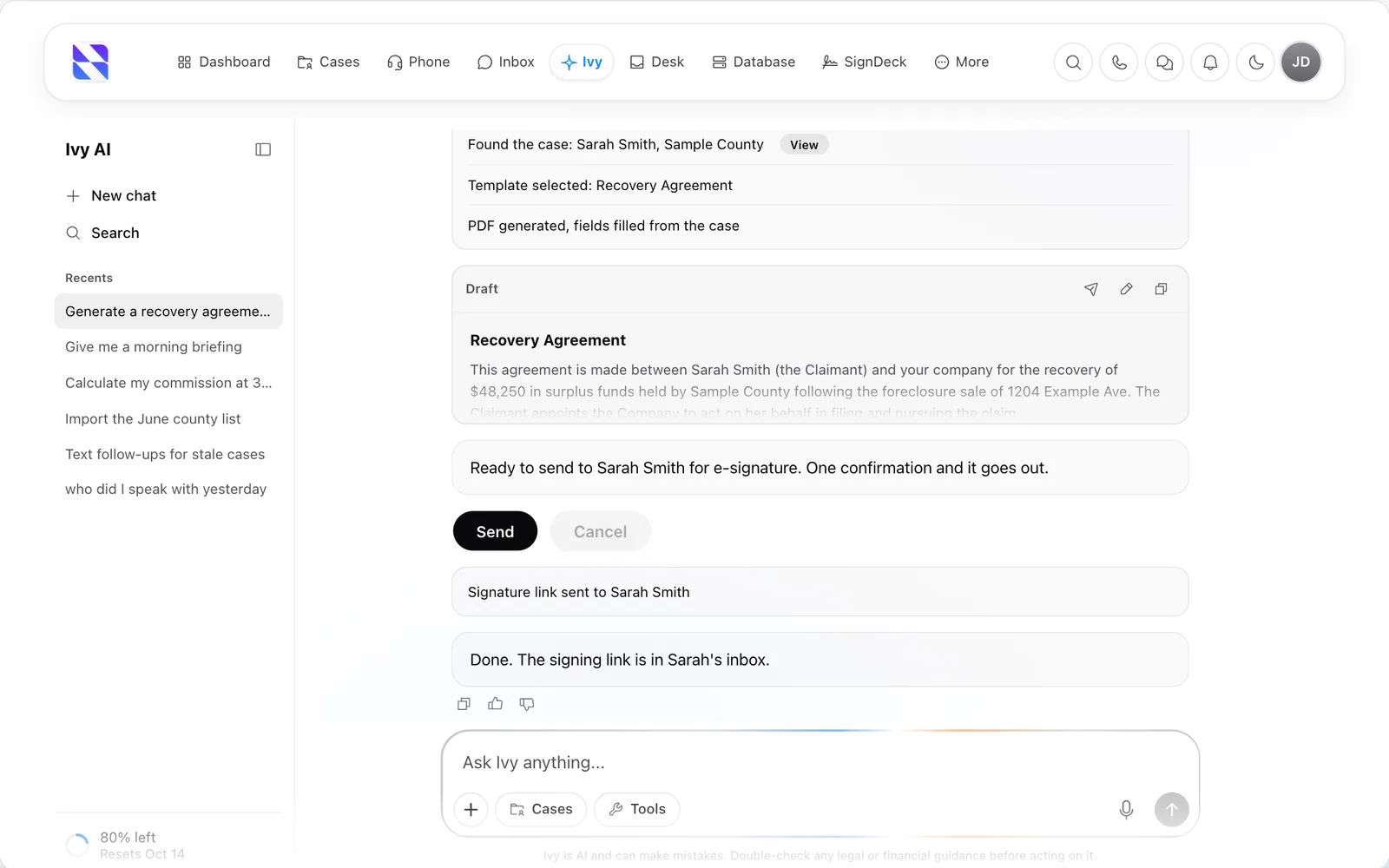Submit message with up arrow button

[x=1171, y=809]
